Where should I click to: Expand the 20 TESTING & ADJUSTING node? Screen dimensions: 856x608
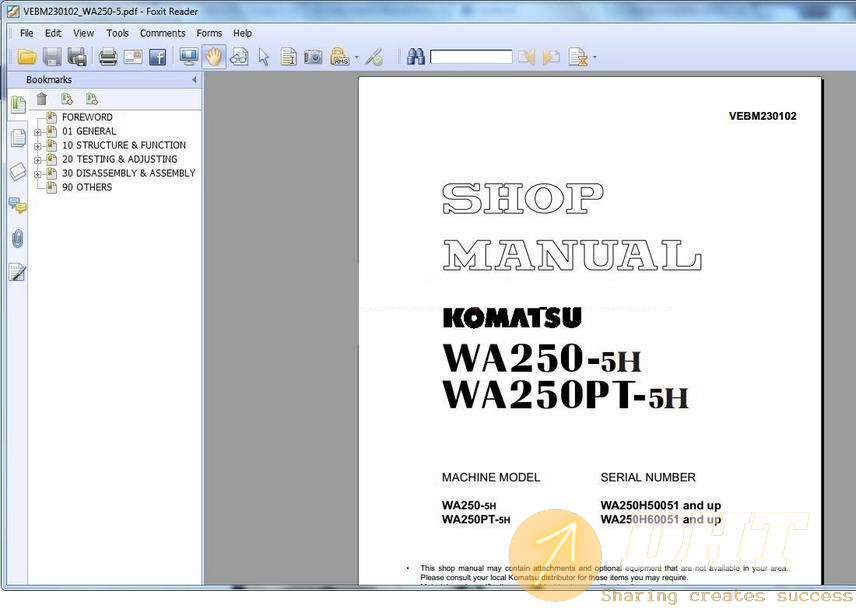(x=37, y=160)
